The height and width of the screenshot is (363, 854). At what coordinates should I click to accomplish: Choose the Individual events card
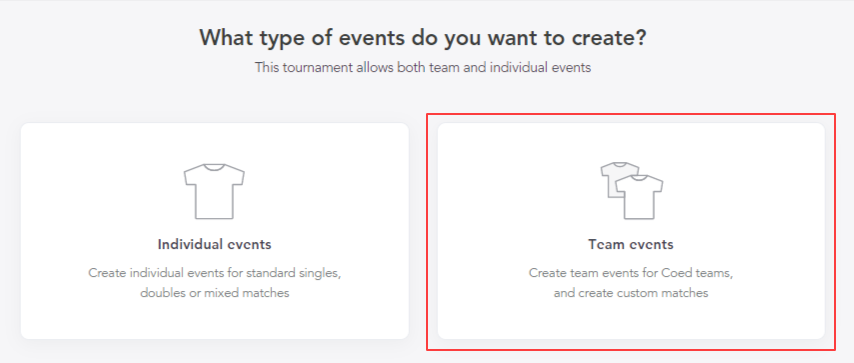click(x=215, y=231)
